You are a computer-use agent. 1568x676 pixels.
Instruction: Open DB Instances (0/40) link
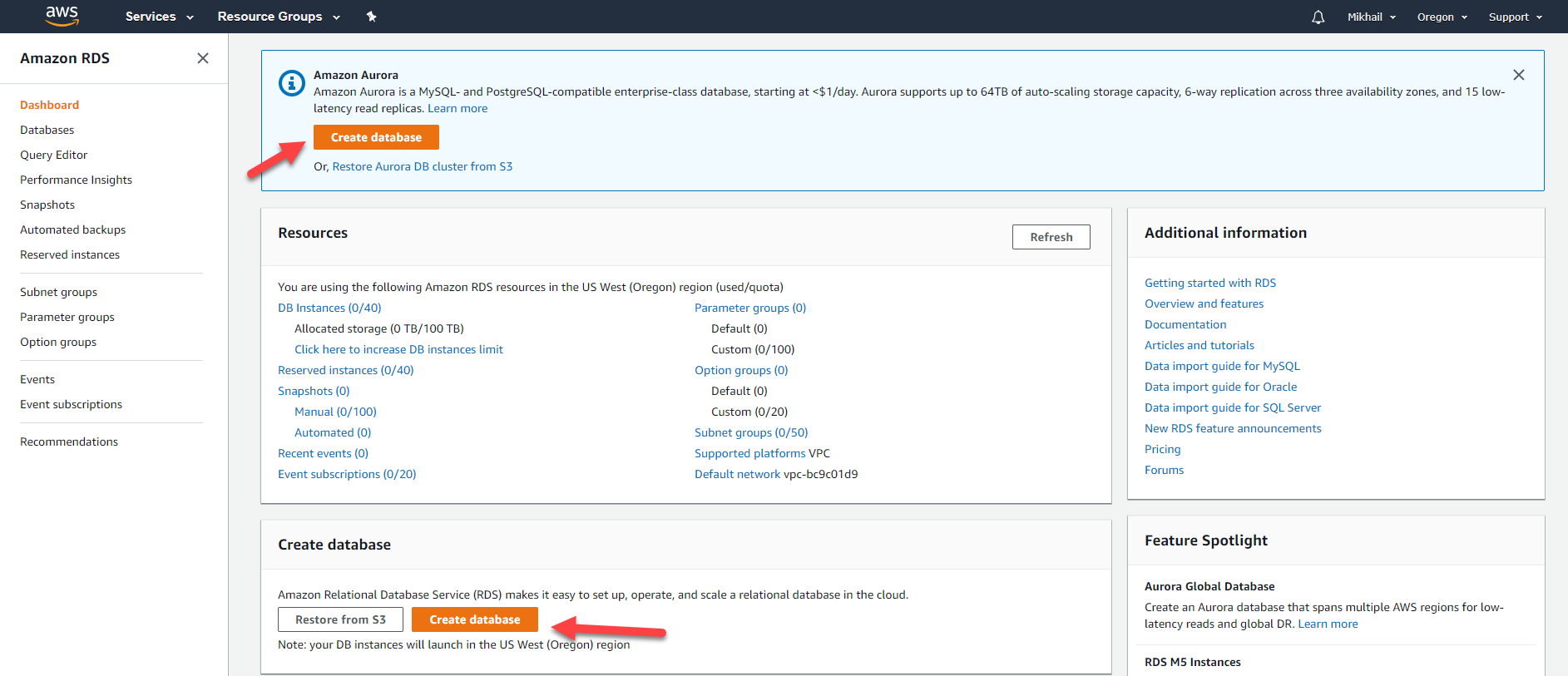[x=329, y=308]
